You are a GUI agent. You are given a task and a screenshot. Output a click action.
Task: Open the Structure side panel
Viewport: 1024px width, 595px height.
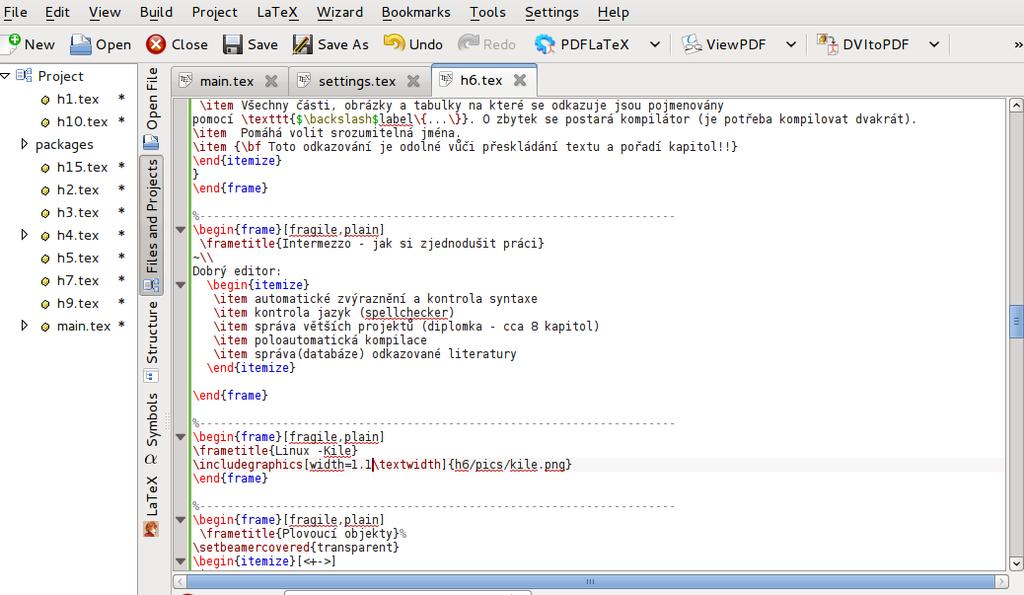click(152, 341)
